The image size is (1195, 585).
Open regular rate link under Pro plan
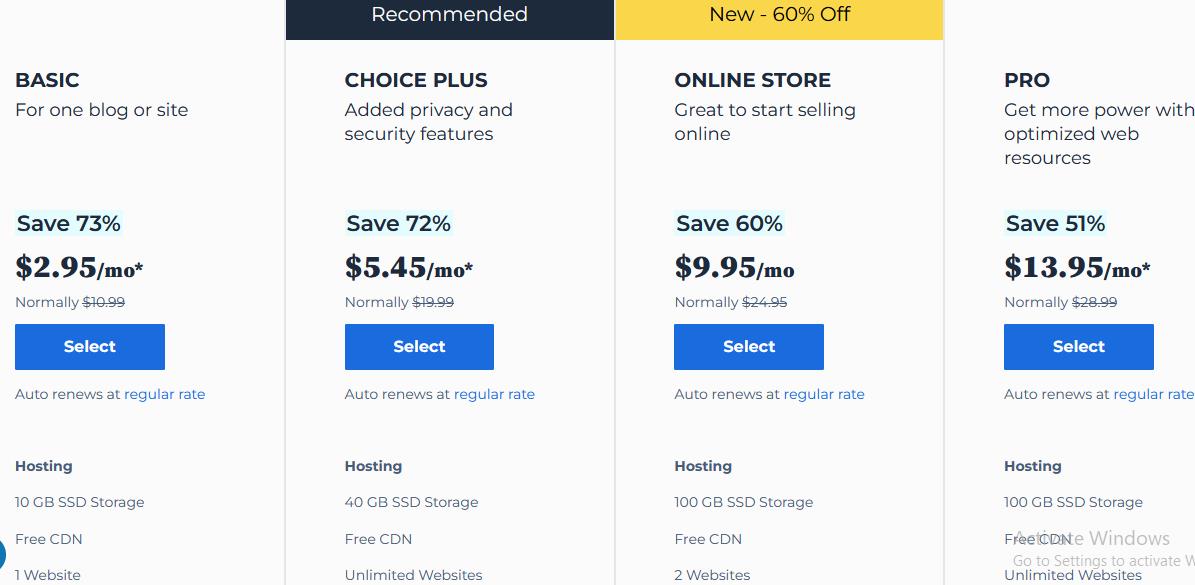tap(1154, 394)
